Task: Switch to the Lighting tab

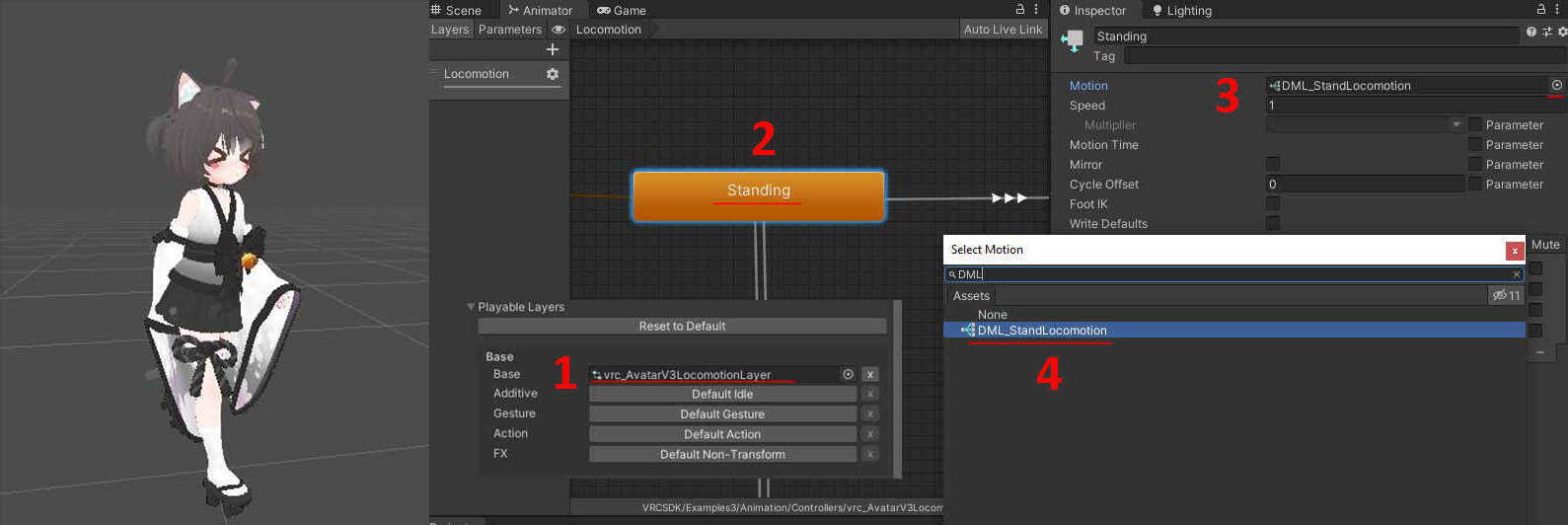Action: [x=1182, y=11]
